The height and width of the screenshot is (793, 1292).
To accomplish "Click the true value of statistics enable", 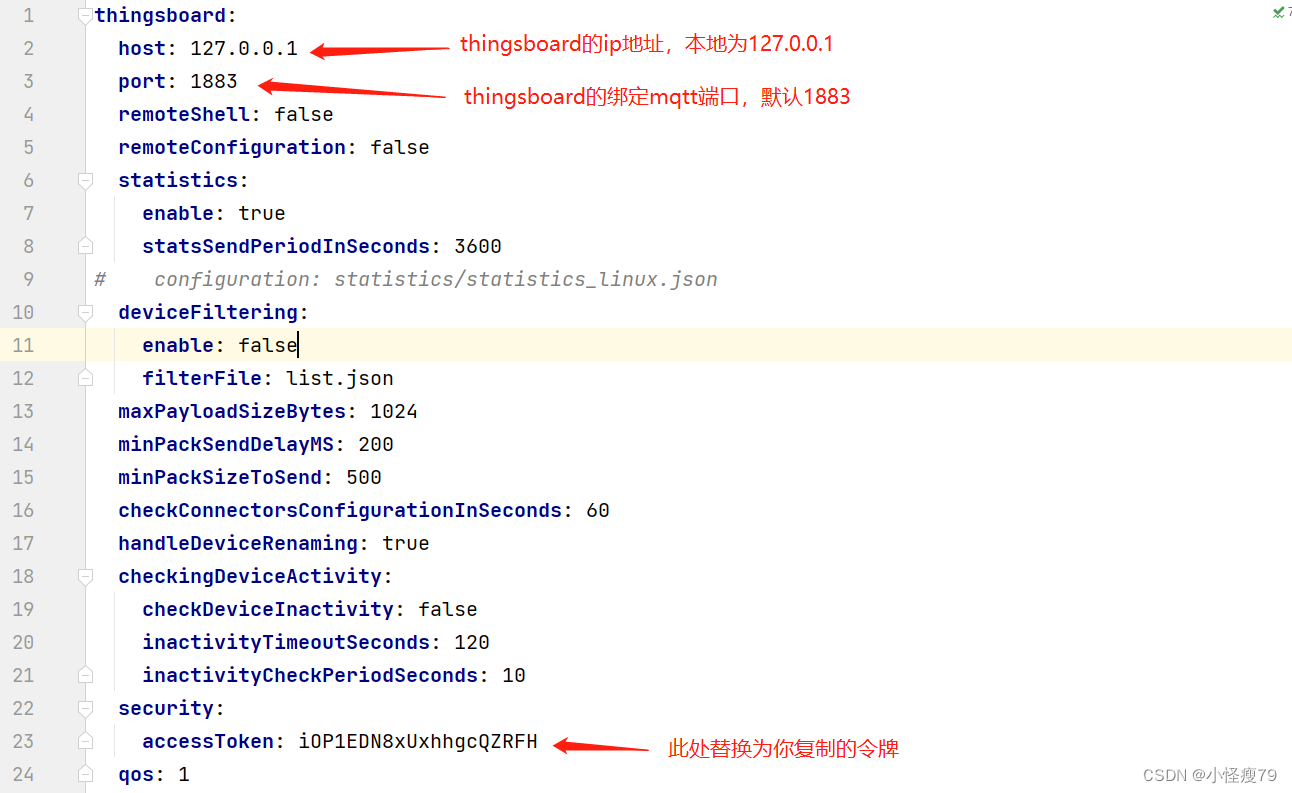I will click(262, 214).
